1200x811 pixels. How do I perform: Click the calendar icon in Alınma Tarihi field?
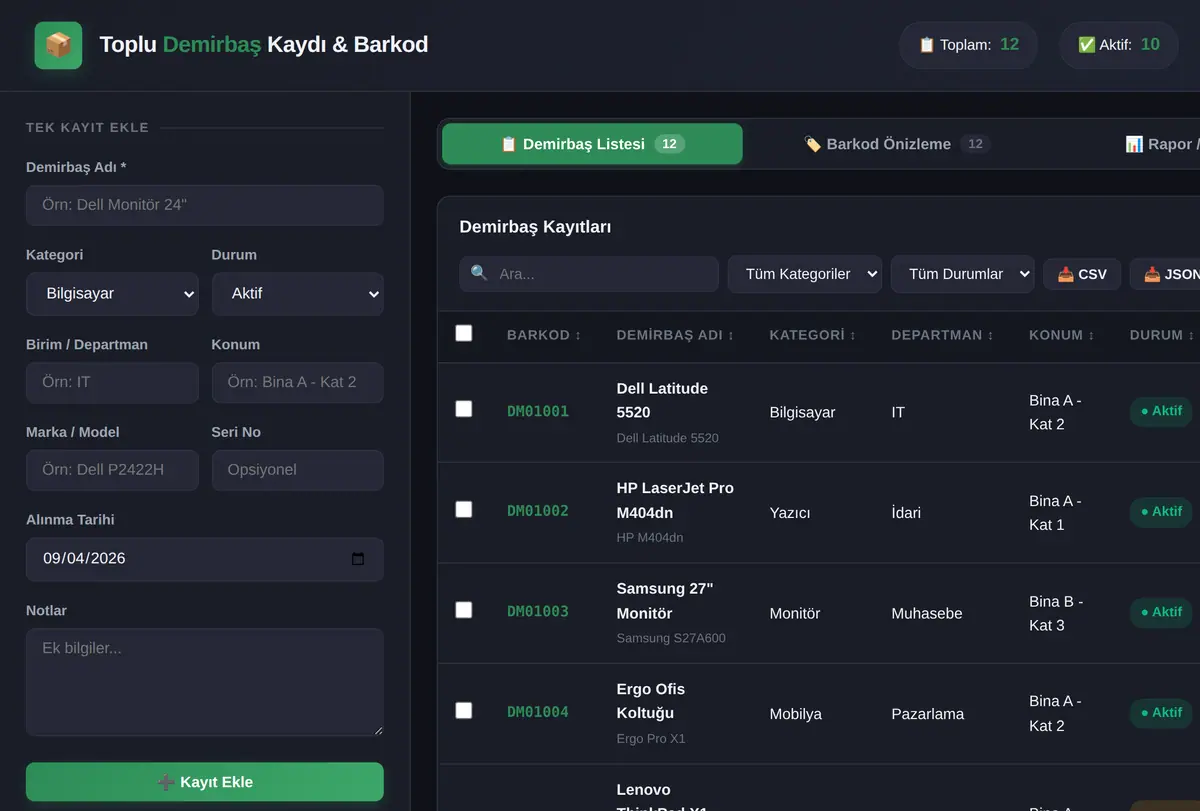pyautogui.click(x=358, y=559)
